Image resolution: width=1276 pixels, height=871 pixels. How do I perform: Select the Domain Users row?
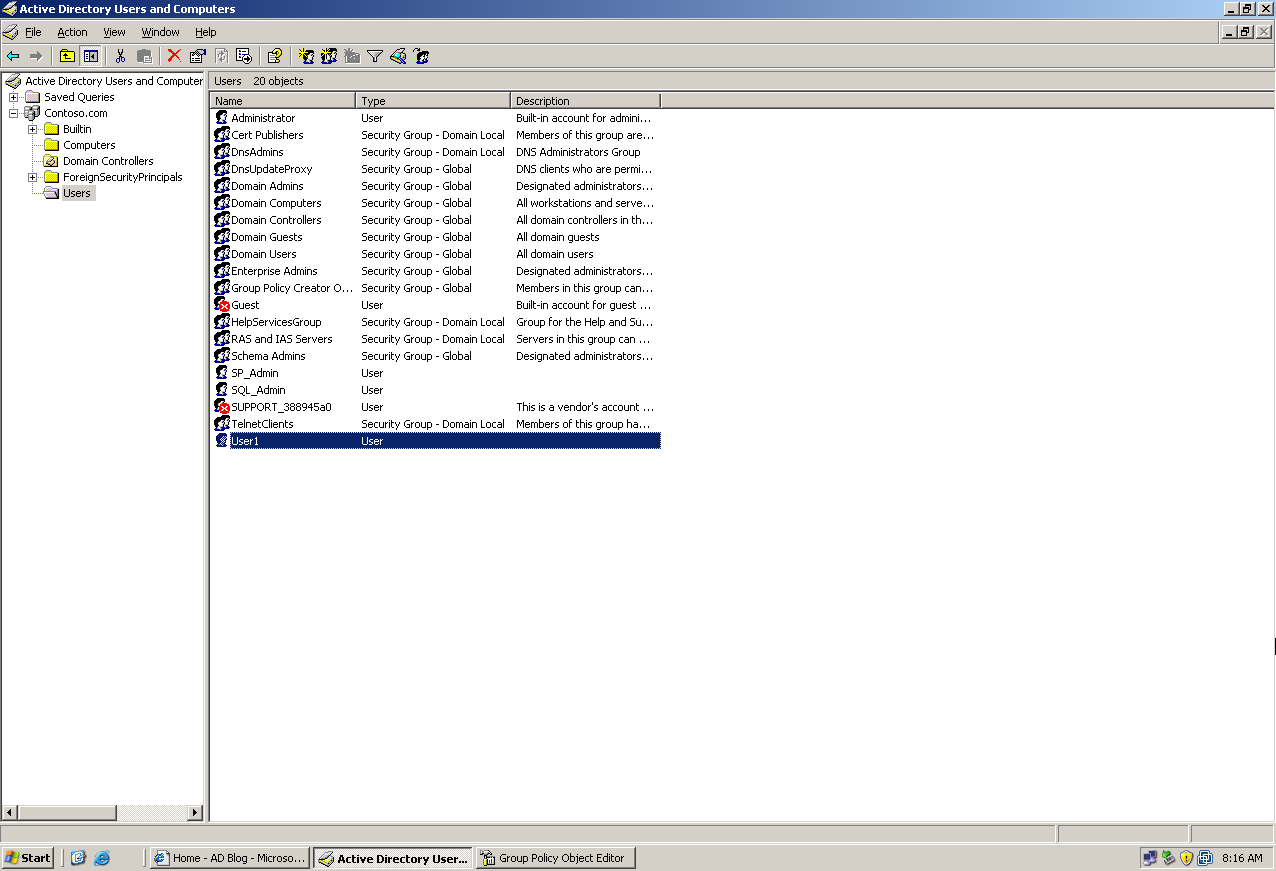(436, 254)
